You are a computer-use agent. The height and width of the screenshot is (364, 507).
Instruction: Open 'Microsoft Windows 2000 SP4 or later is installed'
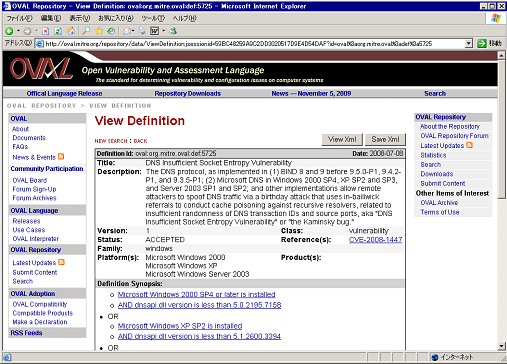(197, 294)
